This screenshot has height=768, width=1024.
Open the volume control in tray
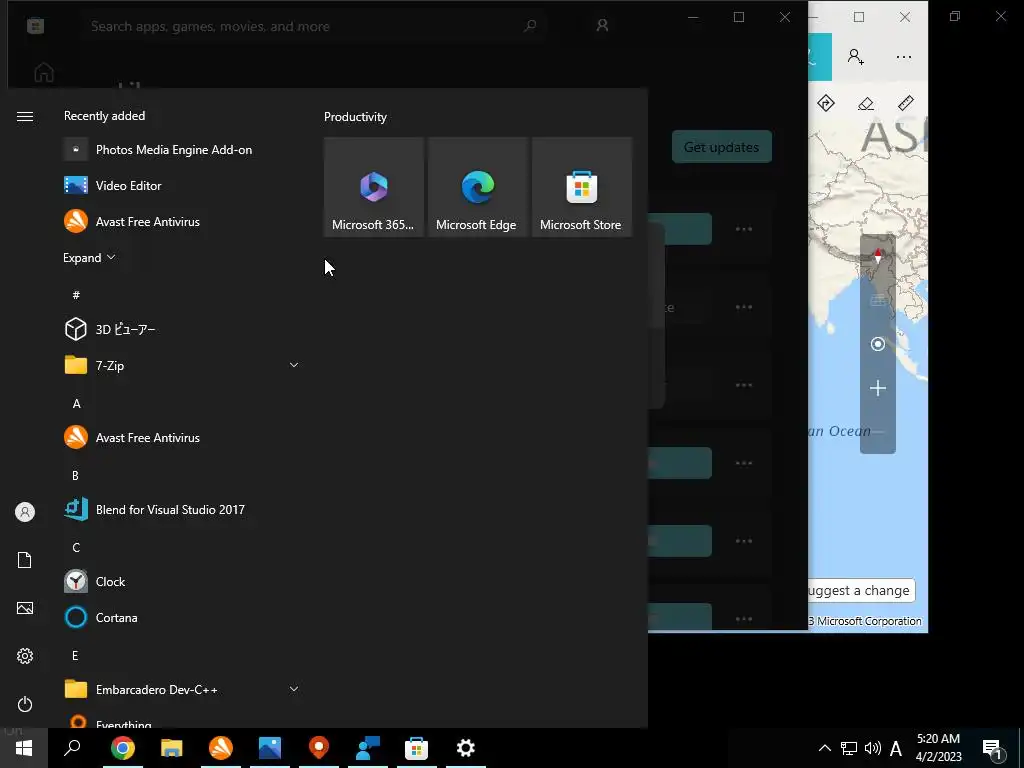872,748
